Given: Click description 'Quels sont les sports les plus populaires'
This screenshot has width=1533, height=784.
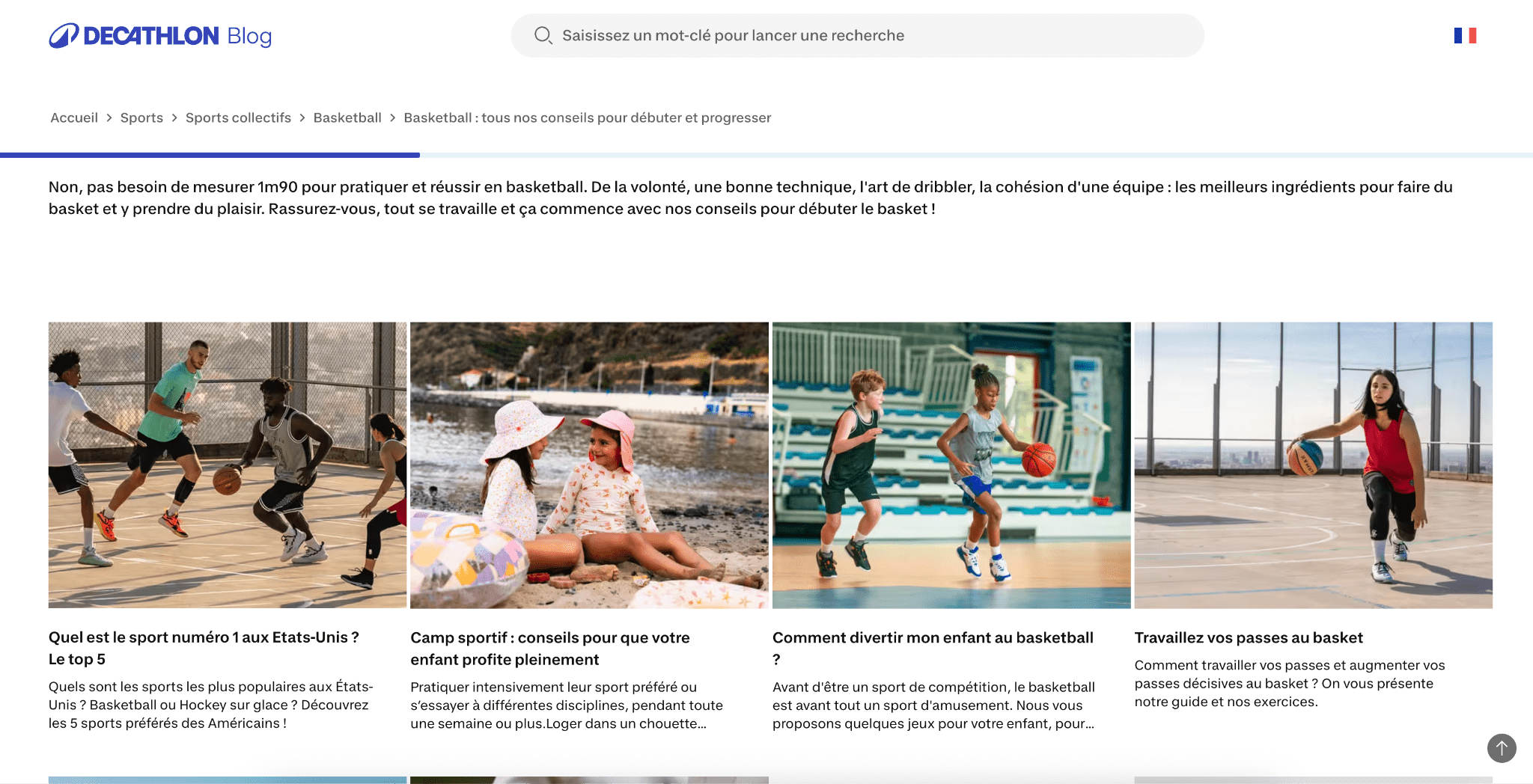Looking at the screenshot, I should [x=210, y=705].
